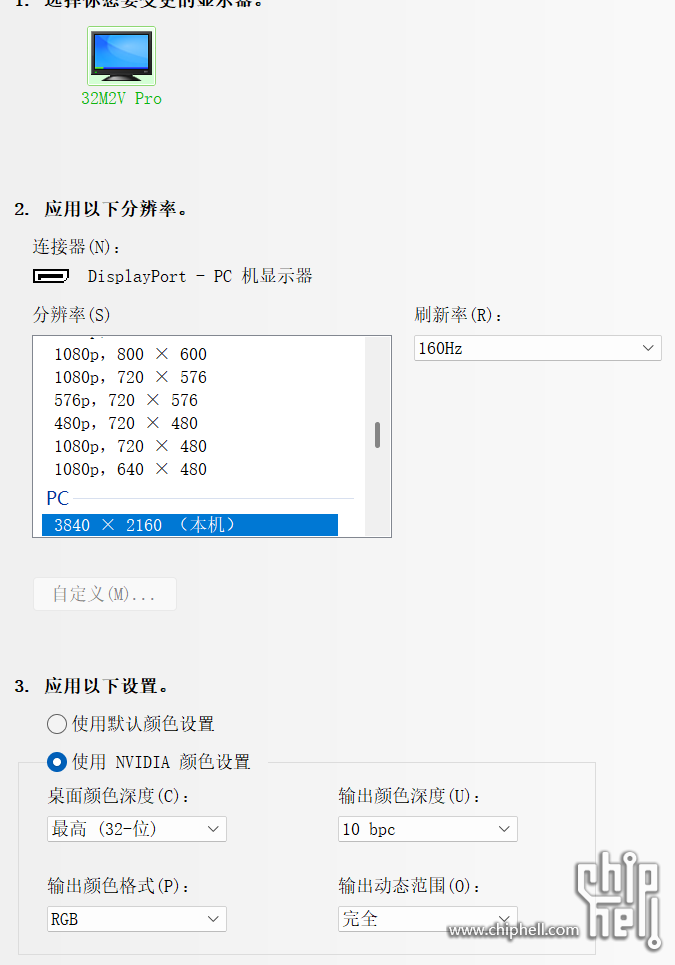The image size is (675, 965).
Task: Pick 1080p, 640 × 480 resolution
Action: click(131, 469)
